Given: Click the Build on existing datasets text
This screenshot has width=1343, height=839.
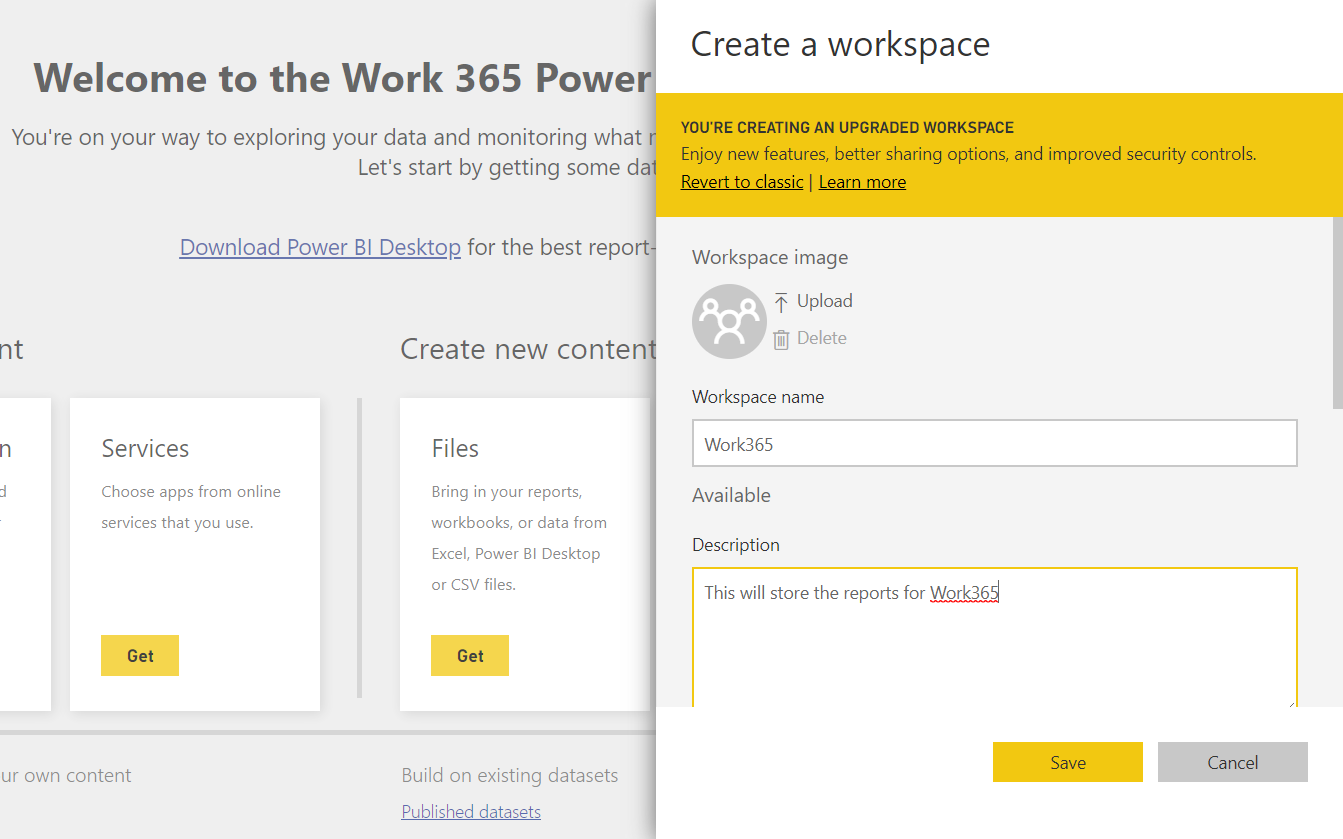Looking at the screenshot, I should click(x=510, y=775).
